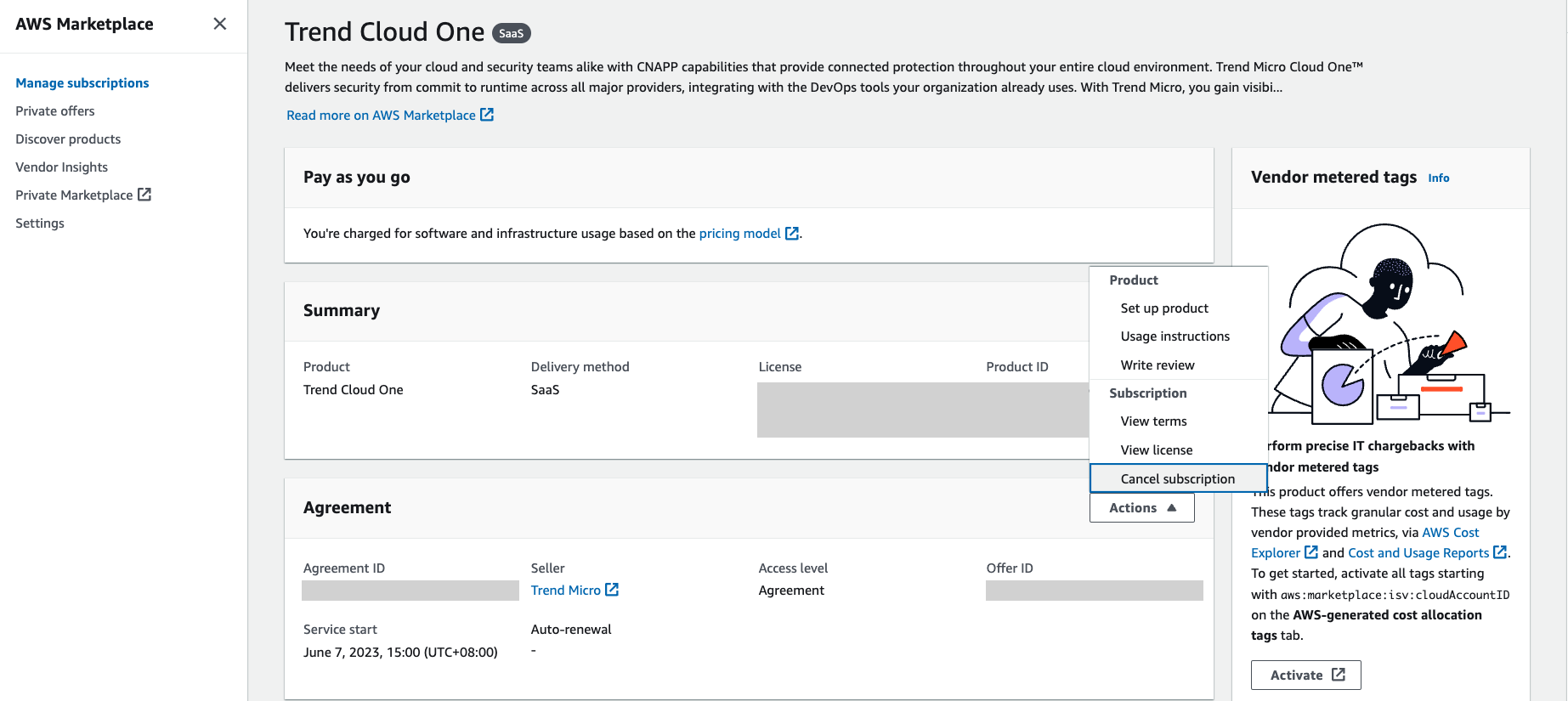
Task: Click the SaaS badge beside product title
Action: tap(512, 33)
